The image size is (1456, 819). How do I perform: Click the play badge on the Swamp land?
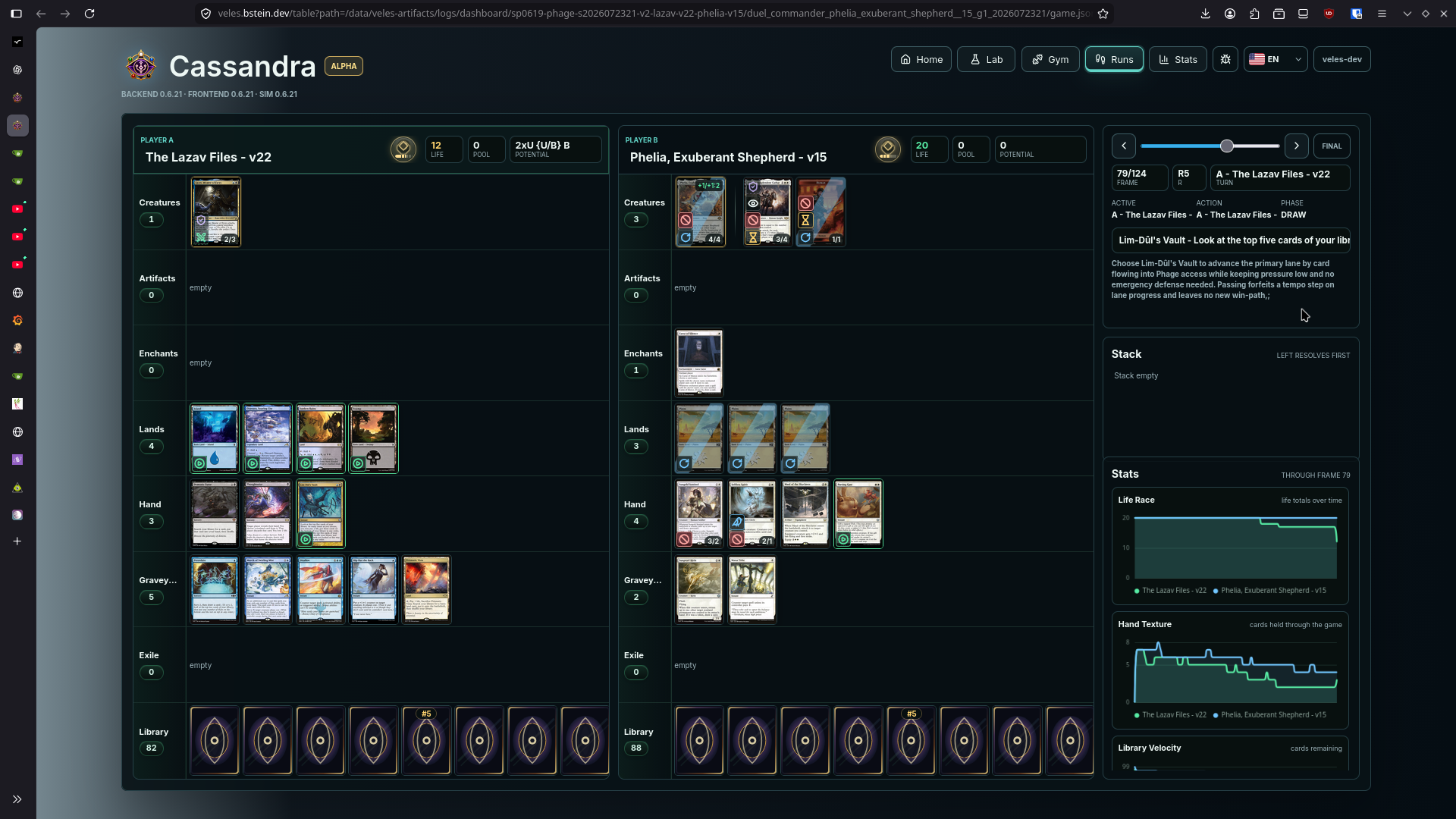(358, 463)
